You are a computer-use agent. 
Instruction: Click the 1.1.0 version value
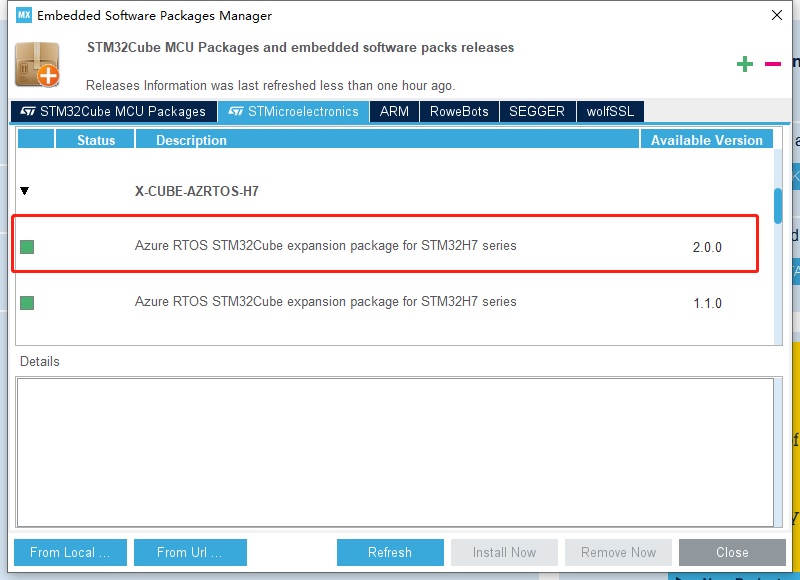pyautogui.click(x=707, y=304)
